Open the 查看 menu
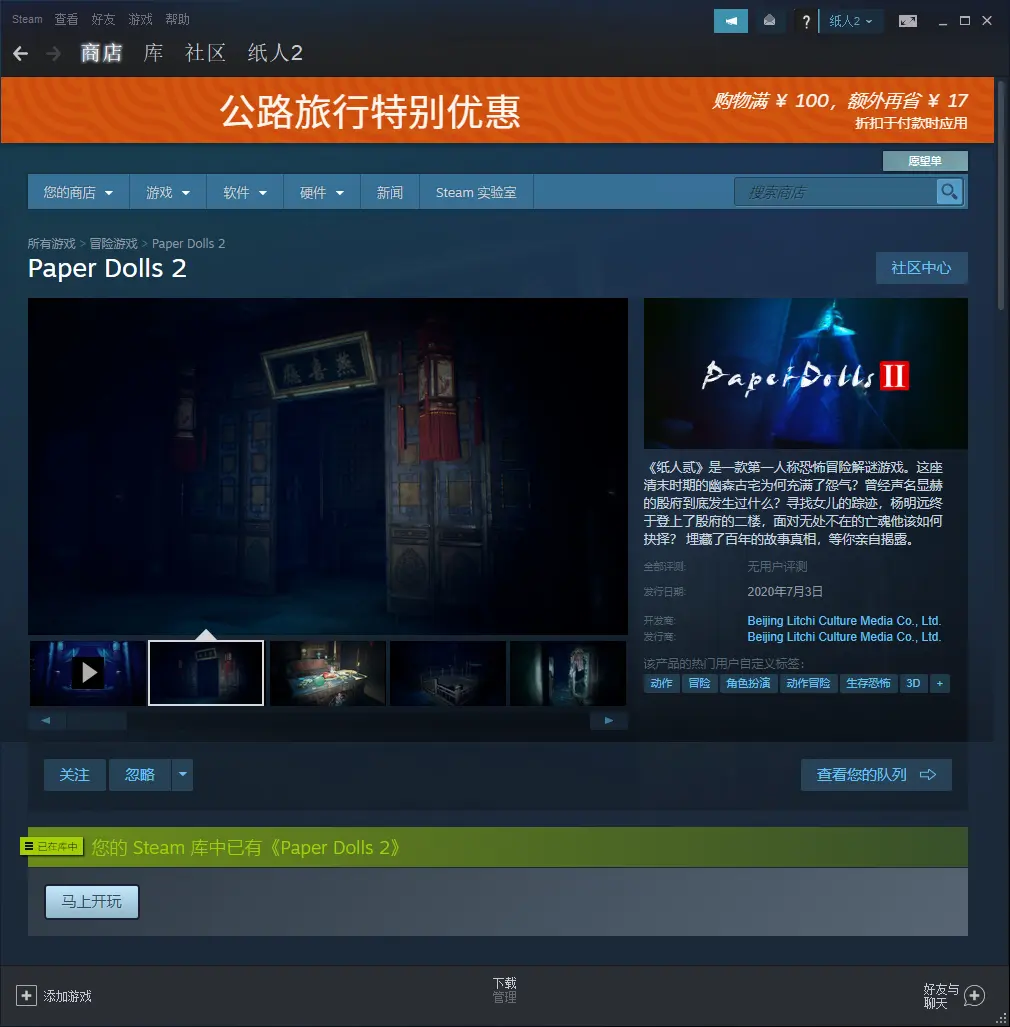The width and height of the screenshot is (1010, 1027). [66, 20]
